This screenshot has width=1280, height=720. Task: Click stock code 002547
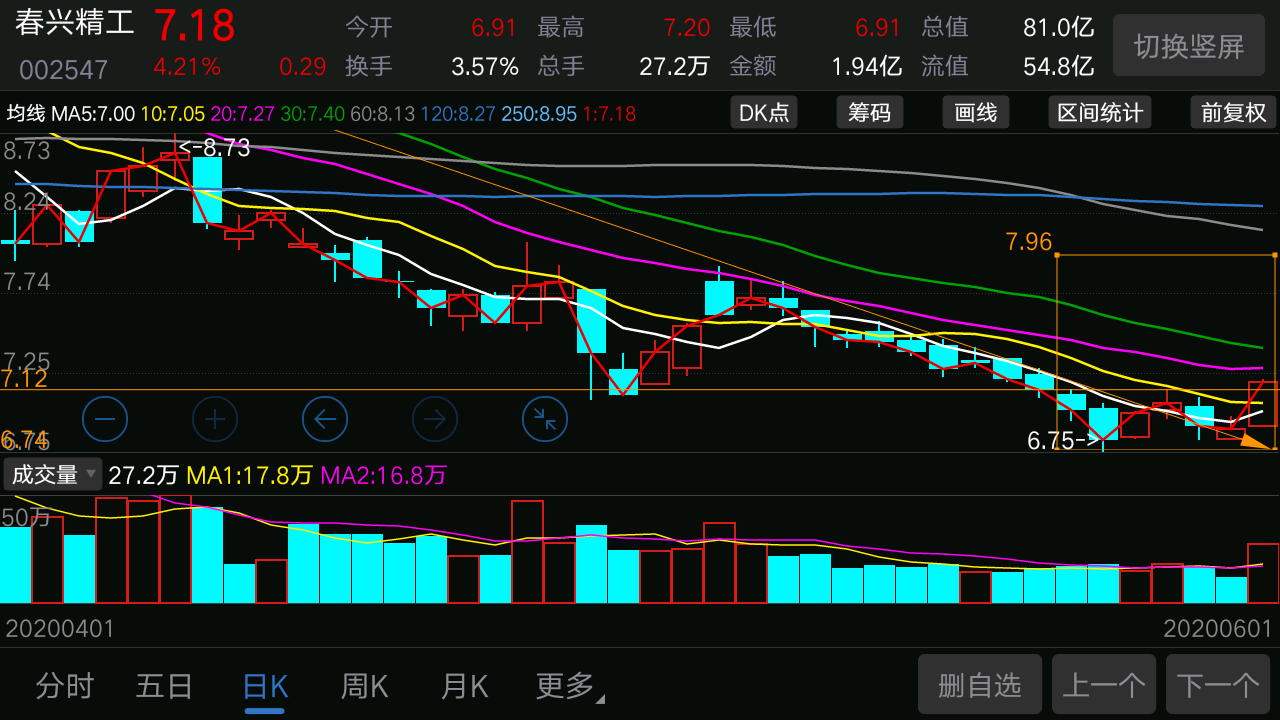pyautogui.click(x=64, y=70)
